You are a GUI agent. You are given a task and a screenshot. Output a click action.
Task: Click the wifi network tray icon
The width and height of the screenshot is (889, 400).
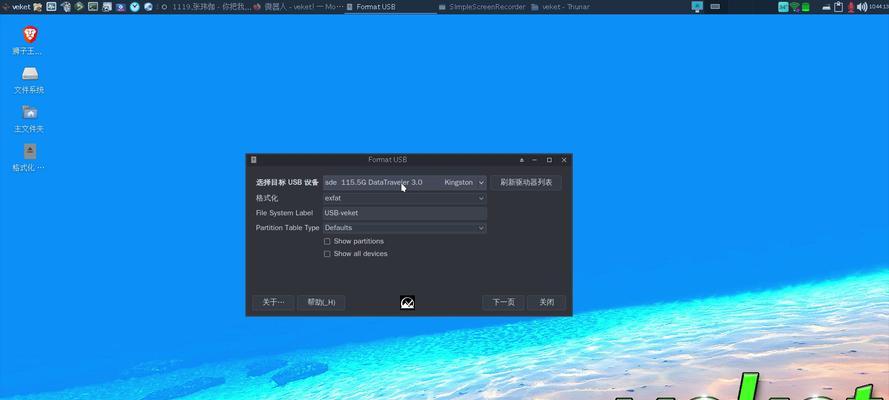[x=795, y=7]
